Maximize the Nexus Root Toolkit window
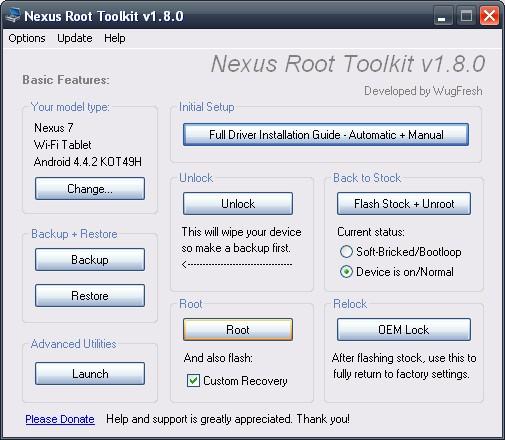505x440 pixels. click(466, 16)
